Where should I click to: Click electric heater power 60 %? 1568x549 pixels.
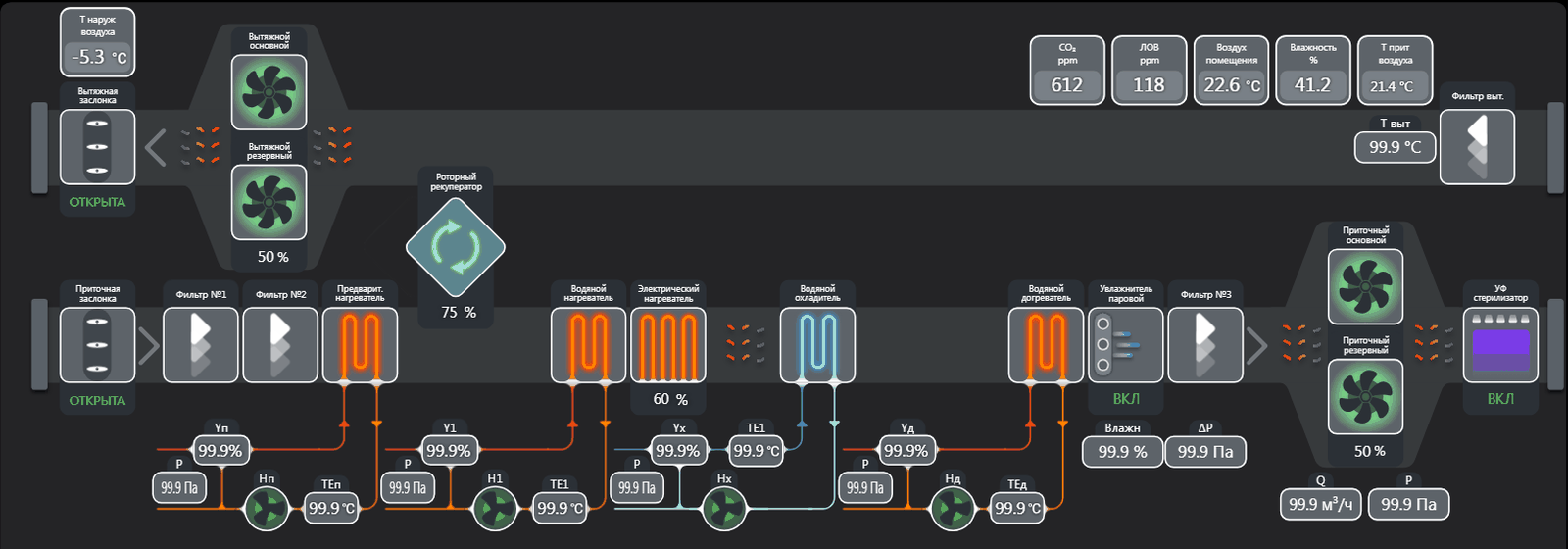(670, 399)
